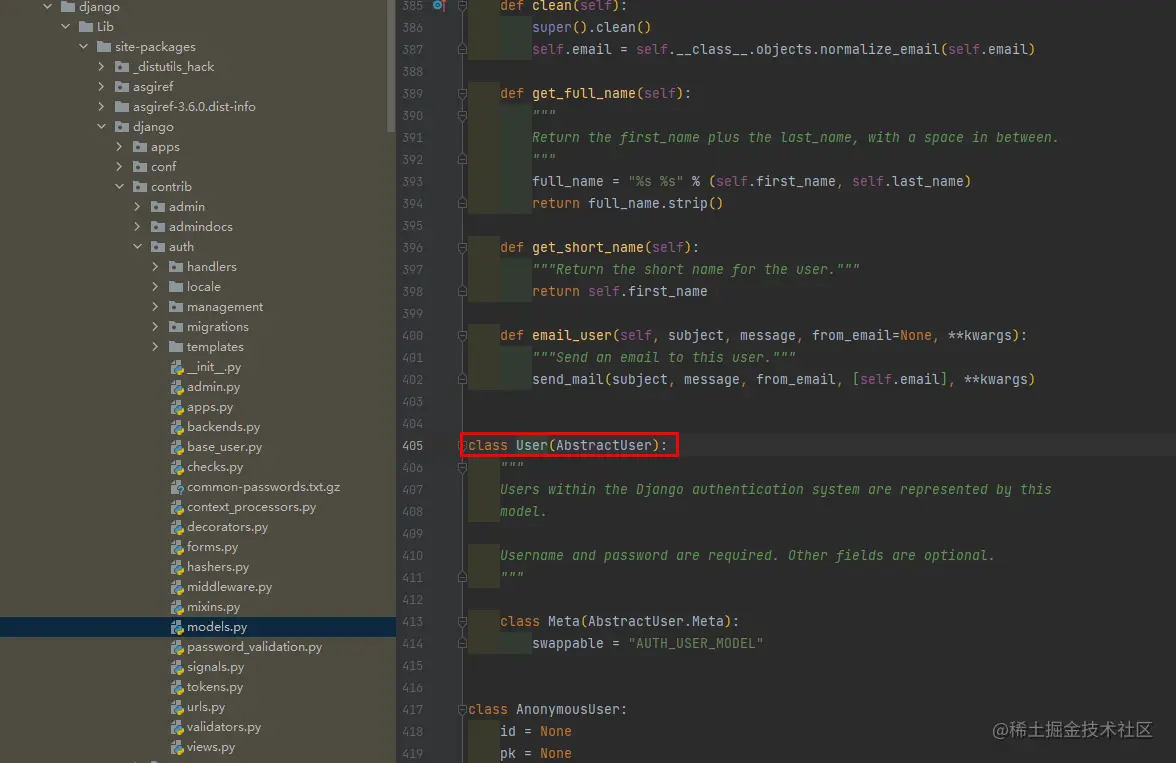The height and width of the screenshot is (763, 1176).
Task: Open urls.py file
Action: 206,707
